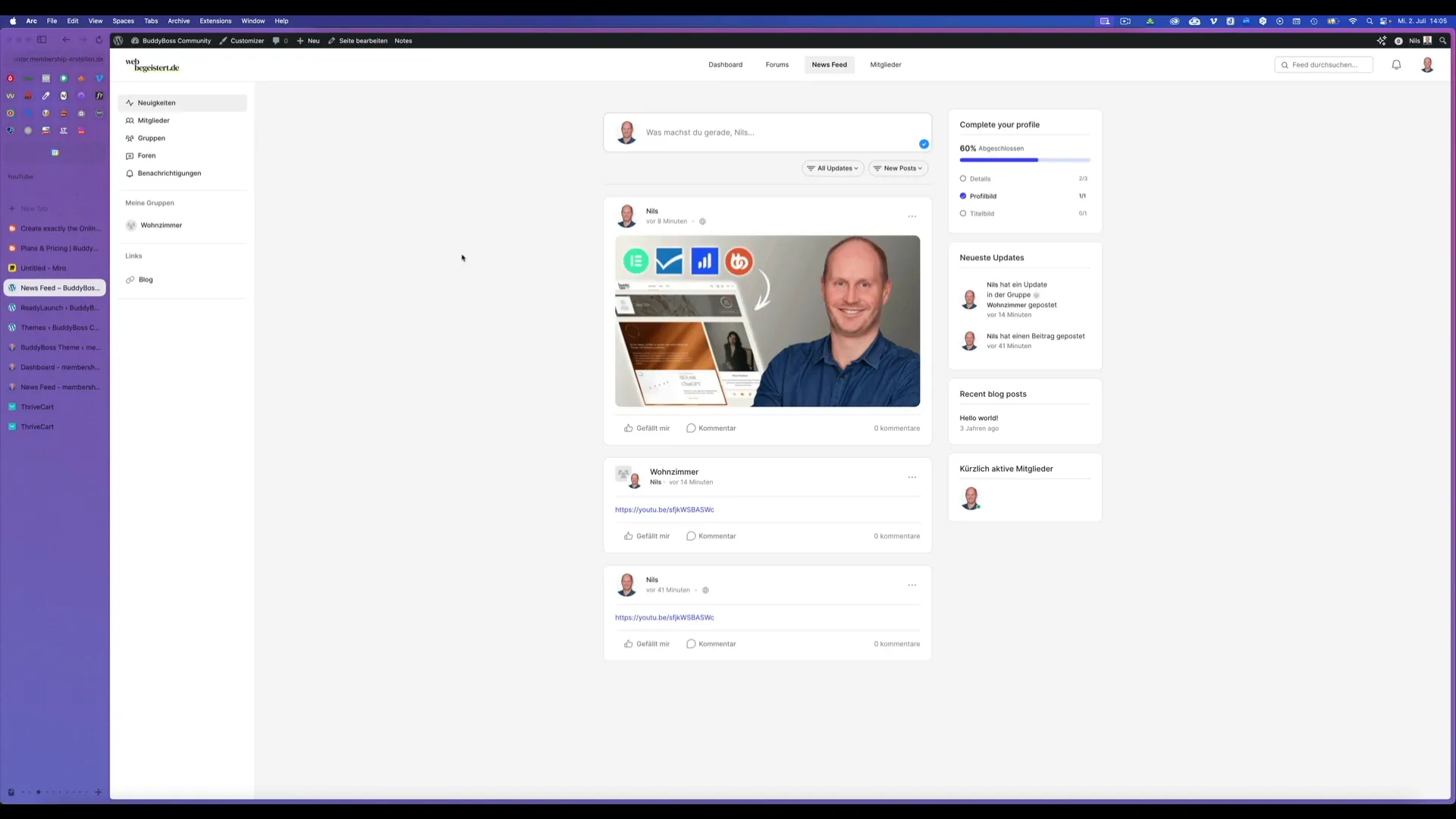Click Nils avatar in the what's-new box
This screenshot has width=1456, height=819.
(x=627, y=133)
